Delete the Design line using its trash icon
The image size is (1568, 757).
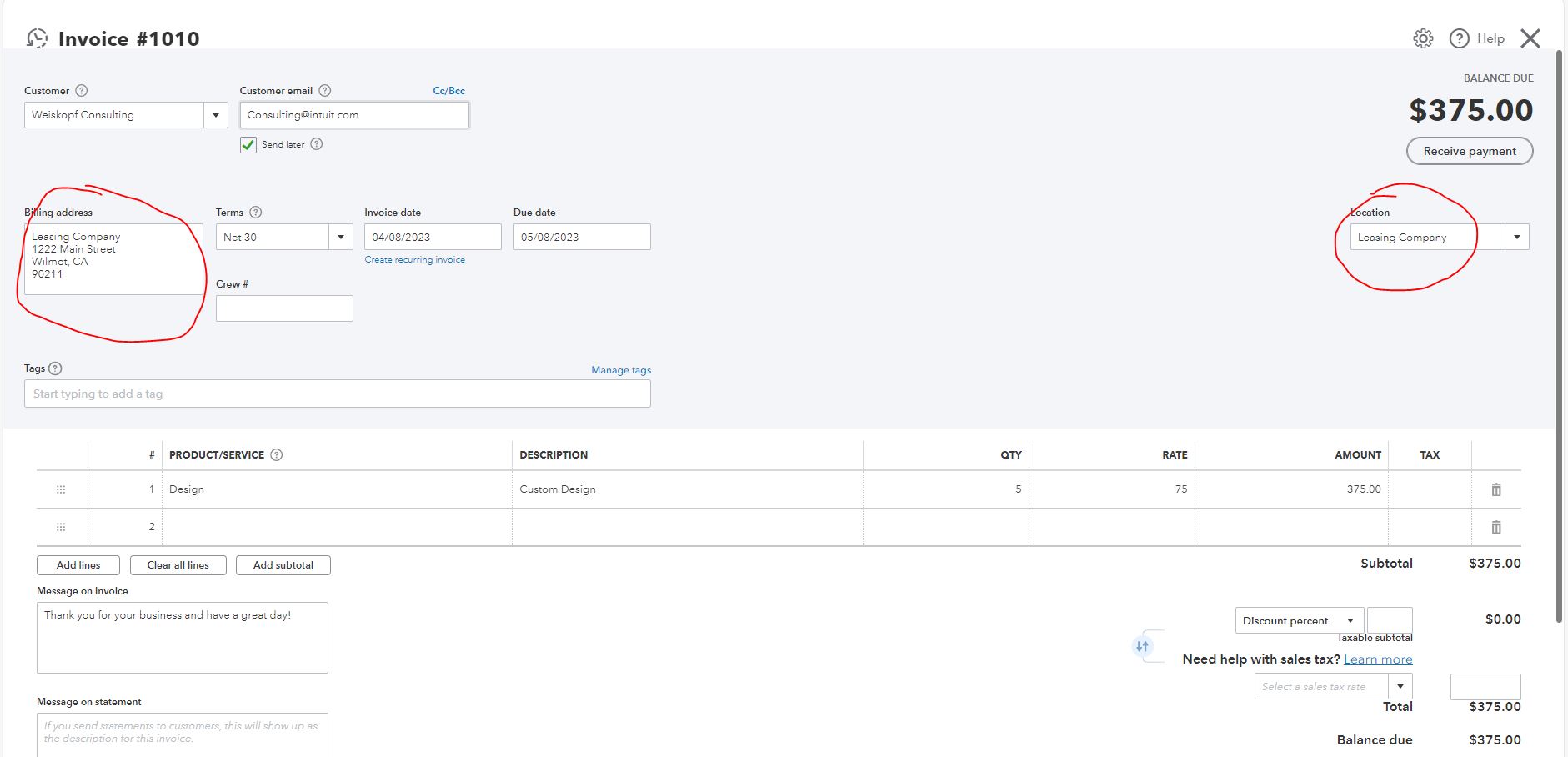[1496, 489]
